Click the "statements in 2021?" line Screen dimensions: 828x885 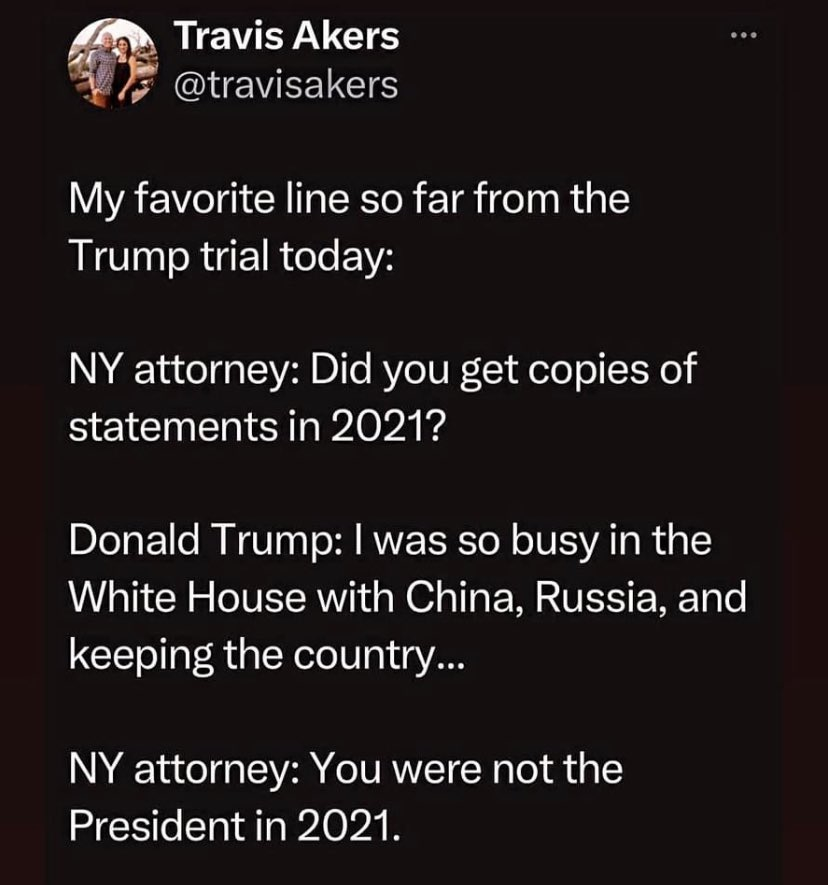pyautogui.click(x=257, y=427)
